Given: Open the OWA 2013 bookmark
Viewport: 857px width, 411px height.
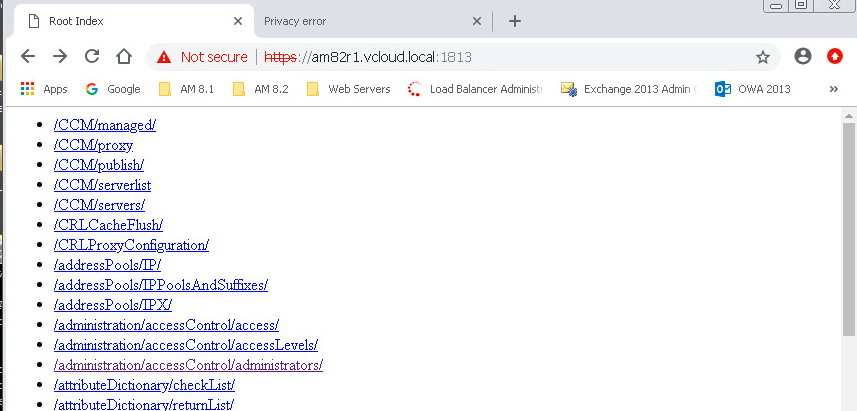Looking at the screenshot, I should 753,89.
